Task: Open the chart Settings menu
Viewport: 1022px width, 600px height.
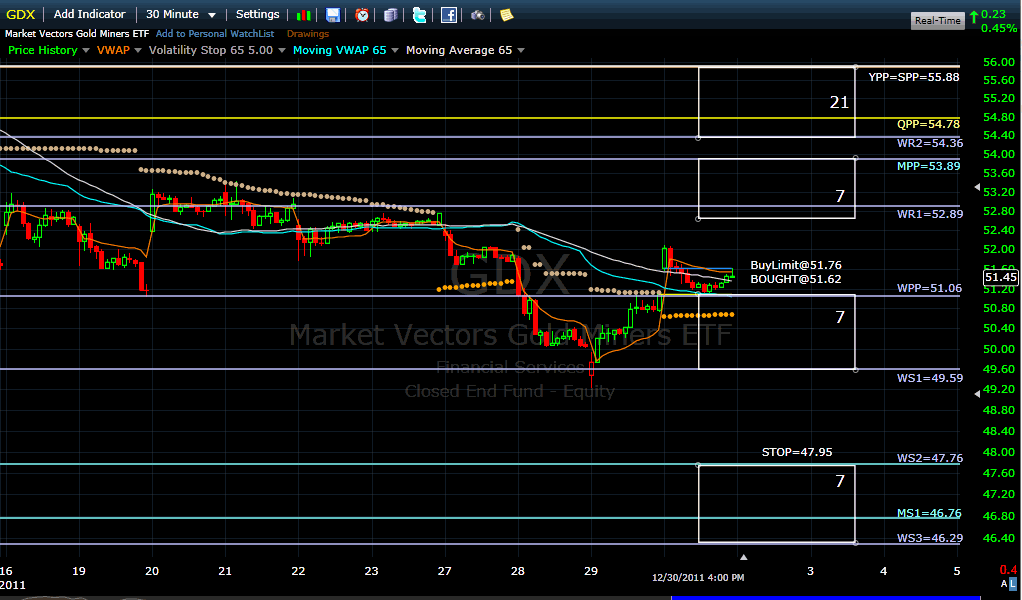Action: (x=257, y=14)
